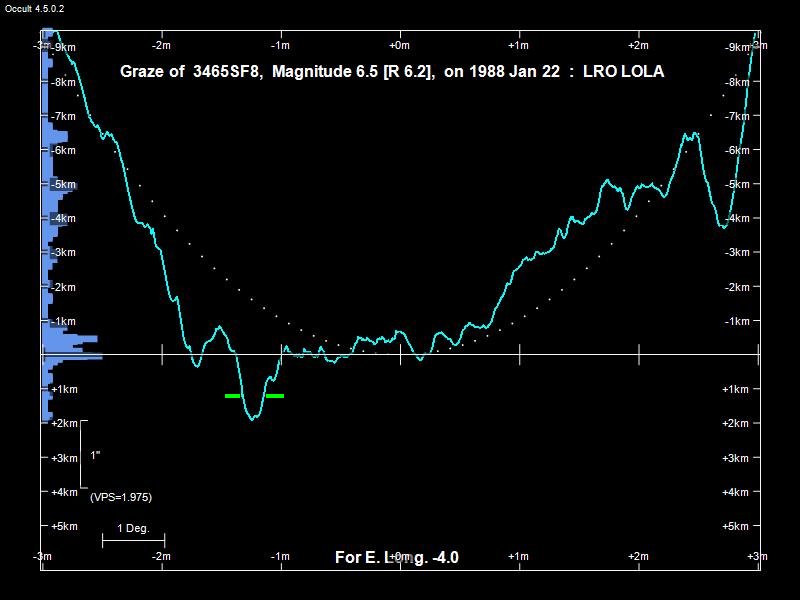Click the Occult 4.5.0.2 version label
The height and width of the screenshot is (600, 800).
tap(35, 8)
